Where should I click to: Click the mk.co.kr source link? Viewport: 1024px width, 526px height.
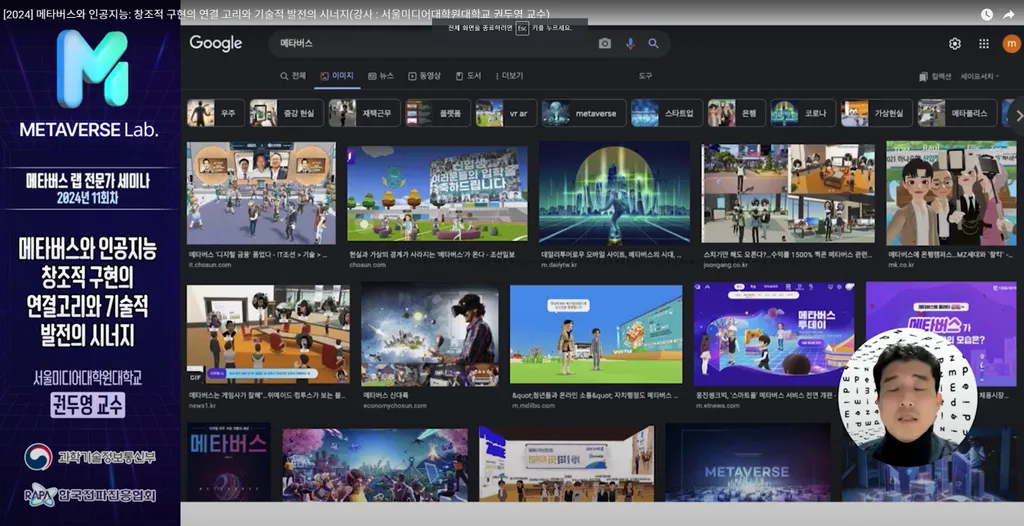coord(903,265)
